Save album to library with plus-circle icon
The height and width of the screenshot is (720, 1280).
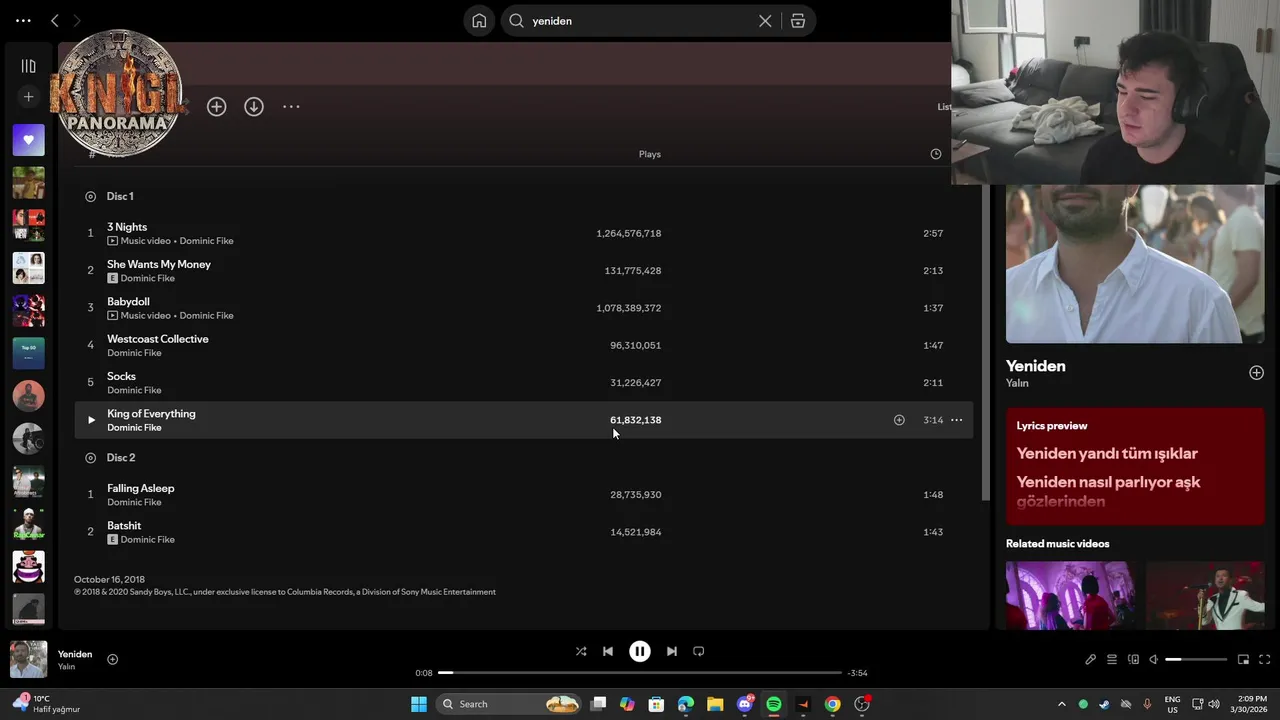[x=216, y=107]
